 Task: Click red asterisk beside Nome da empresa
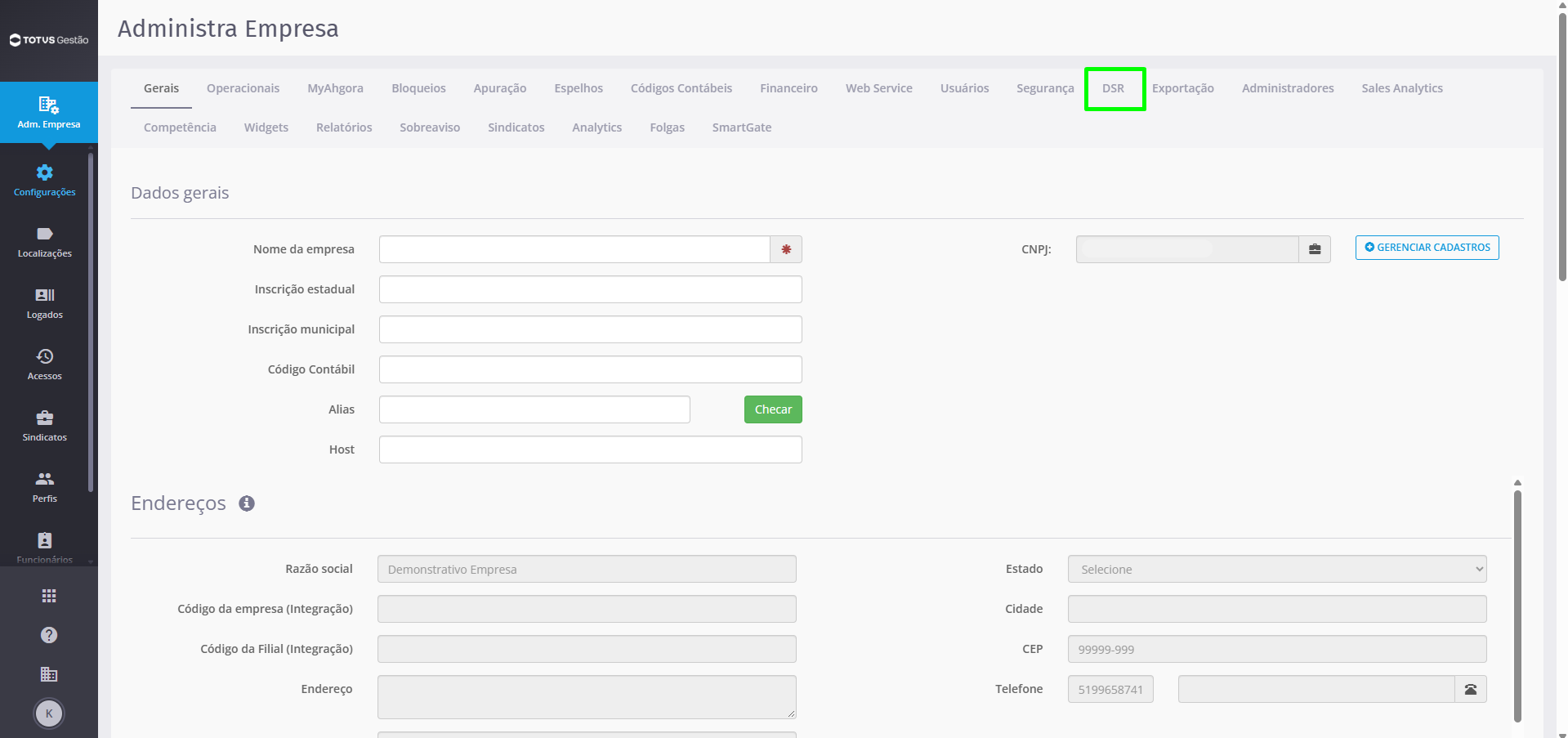click(x=786, y=249)
